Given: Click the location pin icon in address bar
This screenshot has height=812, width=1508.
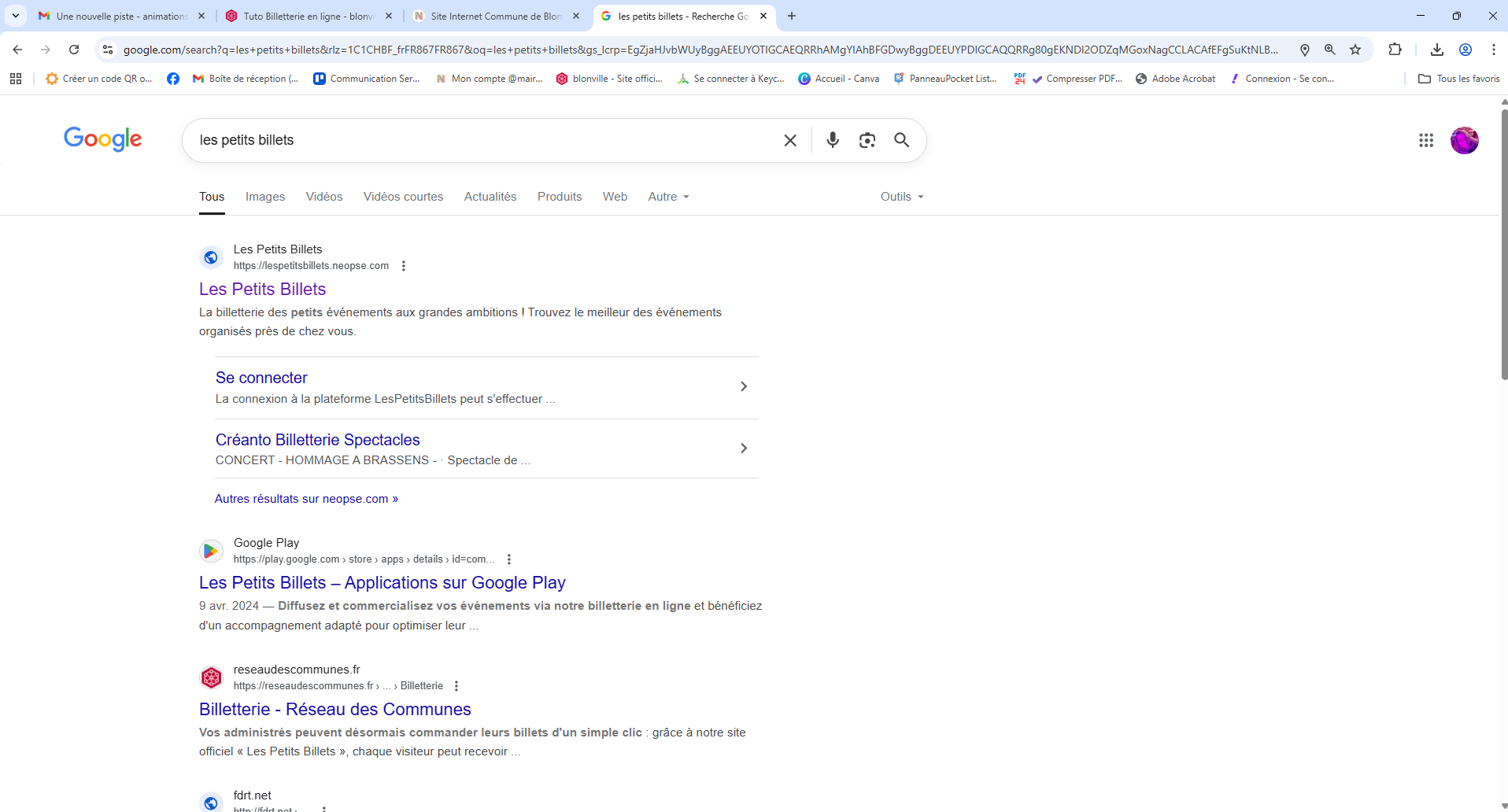Looking at the screenshot, I should click(1304, 50).
